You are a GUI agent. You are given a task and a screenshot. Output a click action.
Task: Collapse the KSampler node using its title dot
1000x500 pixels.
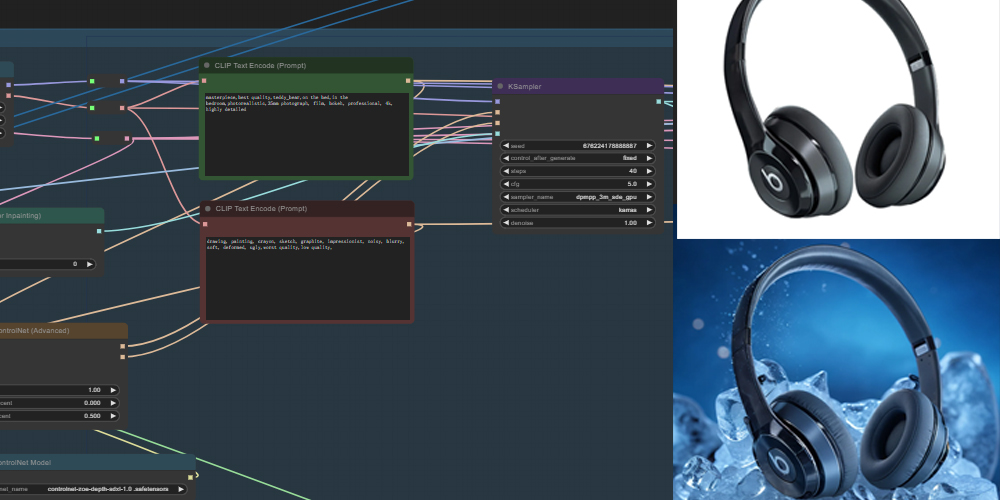tap(500, 86)
